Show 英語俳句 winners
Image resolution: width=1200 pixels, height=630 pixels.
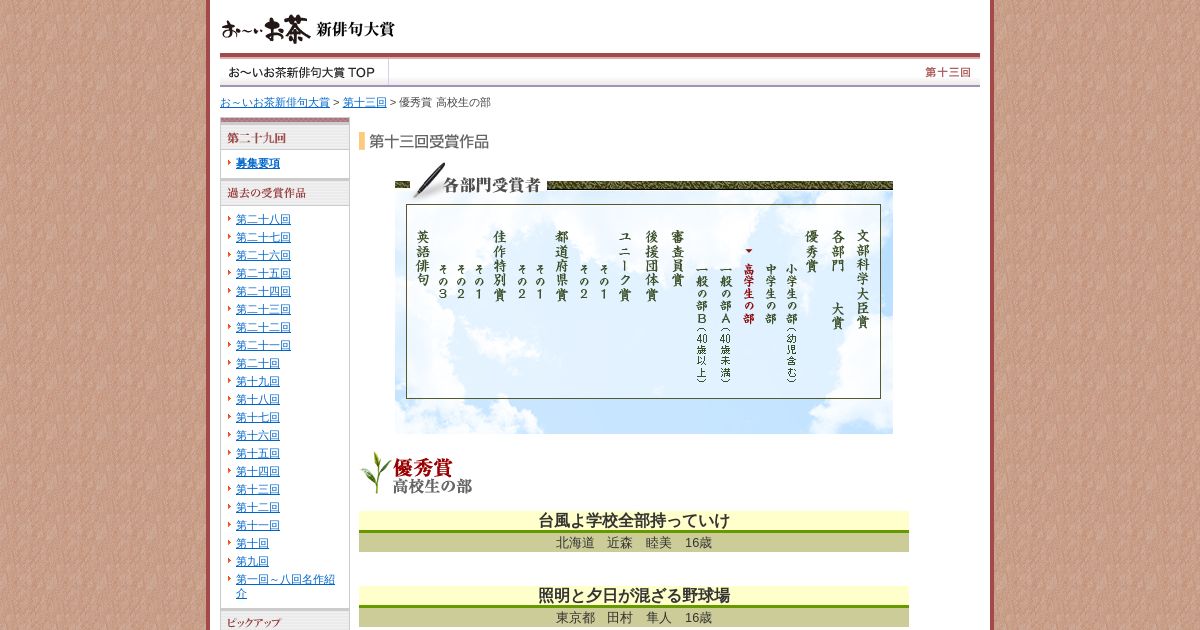pyautogui.click(x=423, y=259)
